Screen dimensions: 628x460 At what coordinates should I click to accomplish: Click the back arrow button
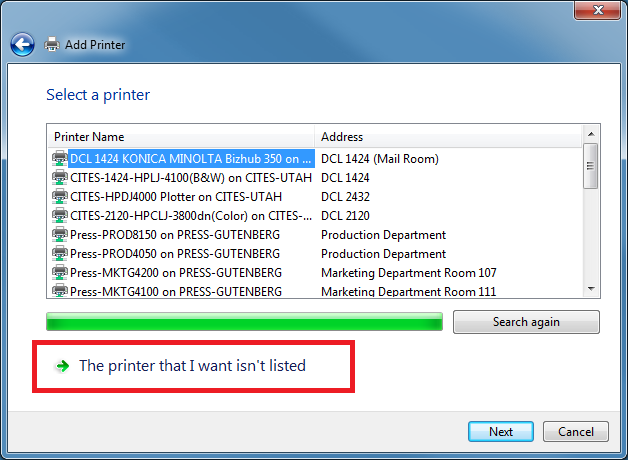(22, 45)
